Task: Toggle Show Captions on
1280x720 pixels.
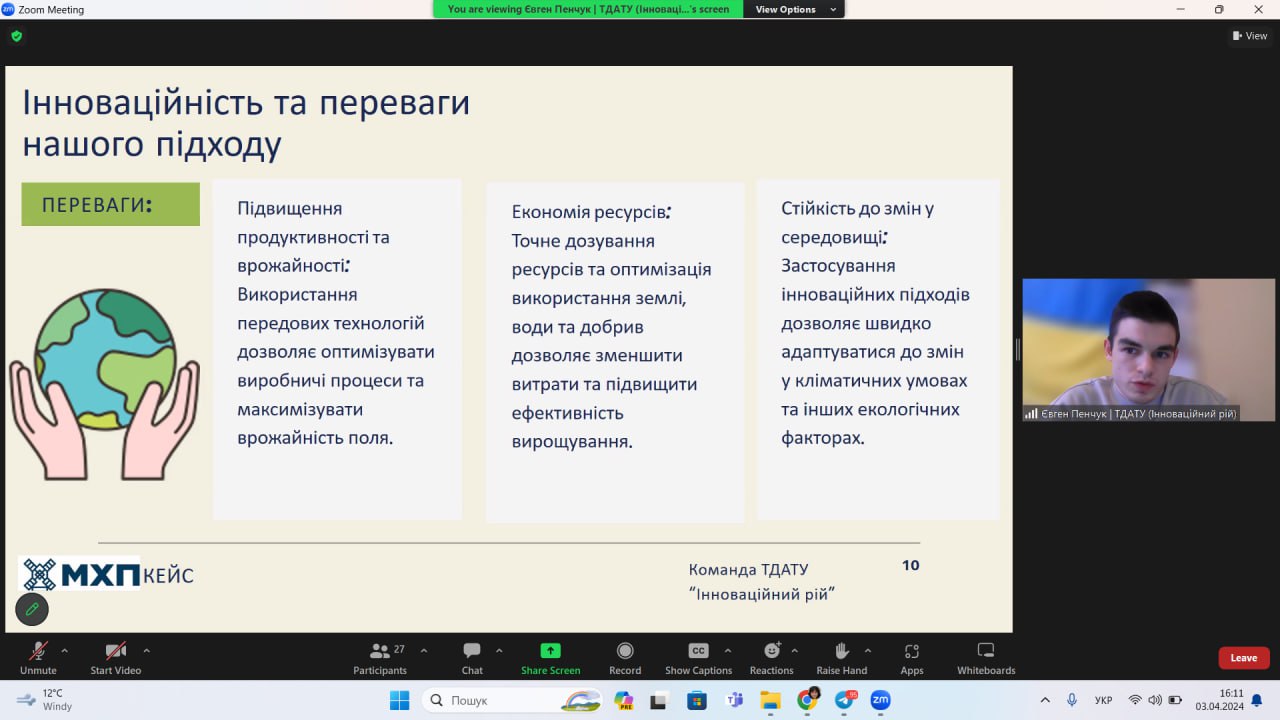Action: tap(698, 651)
